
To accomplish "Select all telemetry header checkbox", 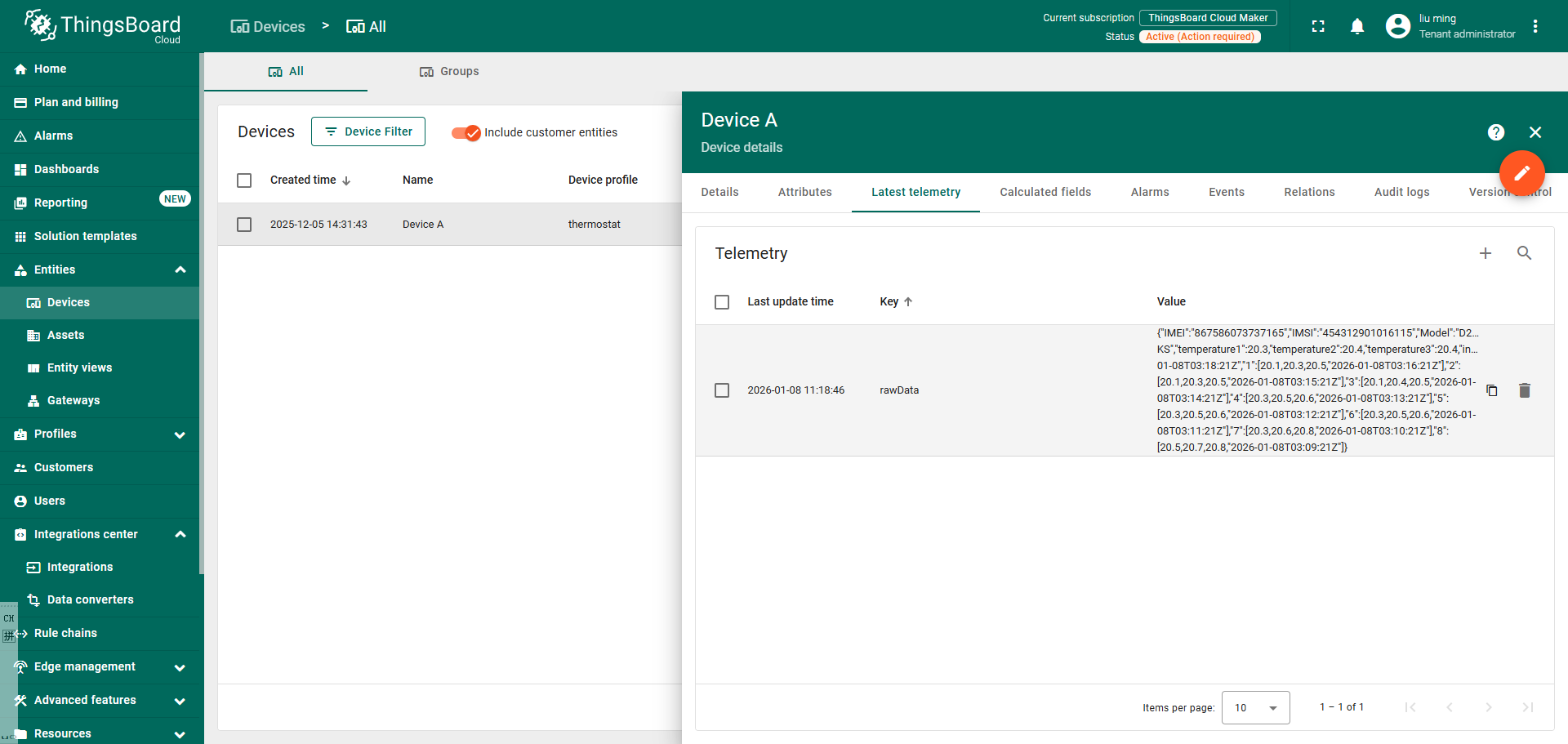I will (722, 302).
